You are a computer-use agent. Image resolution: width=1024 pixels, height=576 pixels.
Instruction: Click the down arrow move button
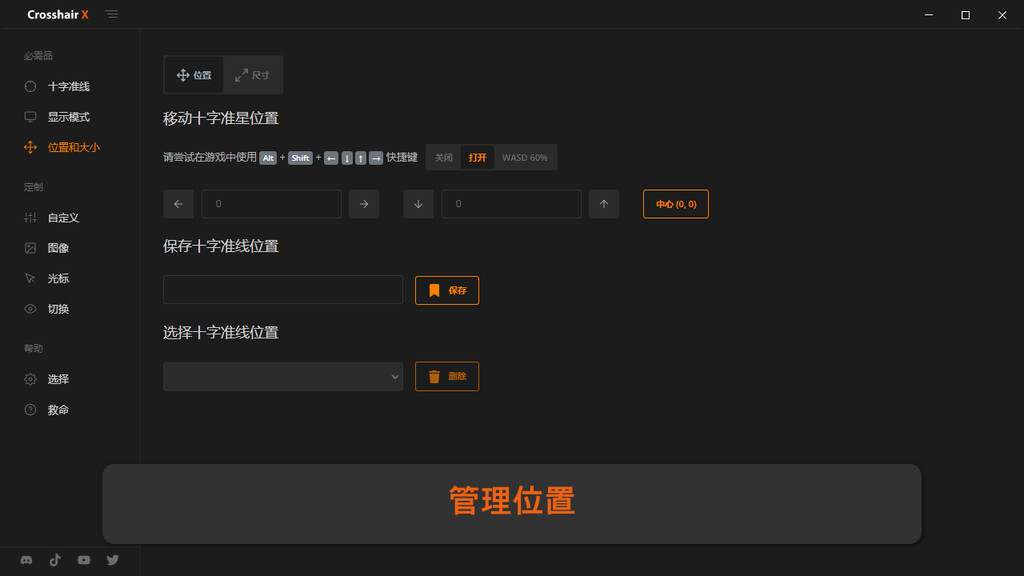coord(418,204)
